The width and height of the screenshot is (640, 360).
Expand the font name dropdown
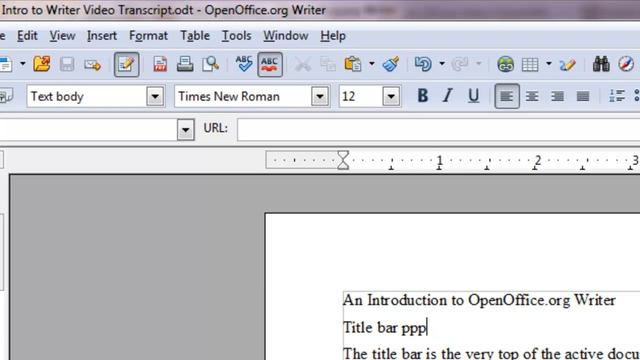point(320,97)
